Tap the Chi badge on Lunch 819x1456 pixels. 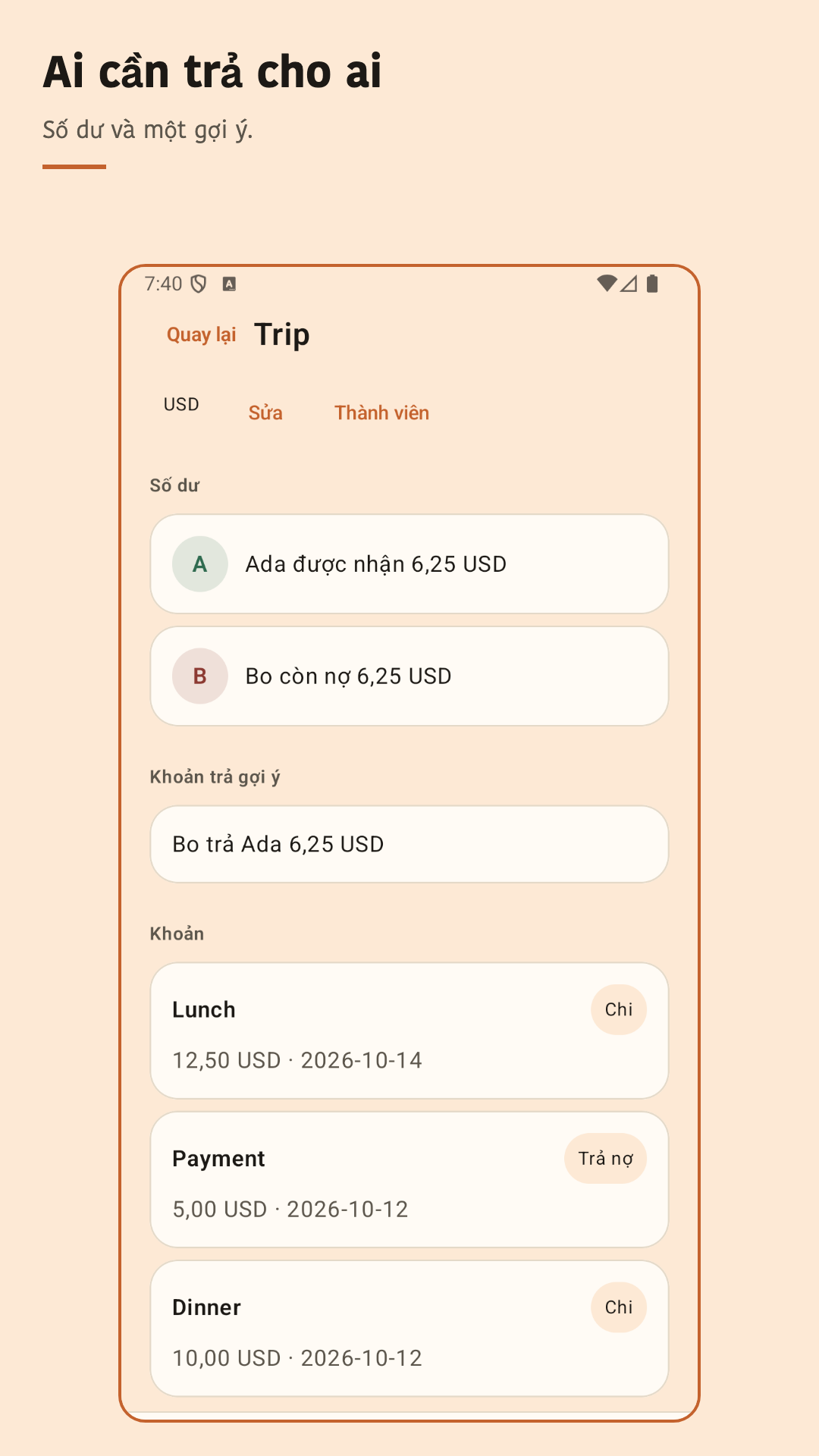[x=619, y=1009]
